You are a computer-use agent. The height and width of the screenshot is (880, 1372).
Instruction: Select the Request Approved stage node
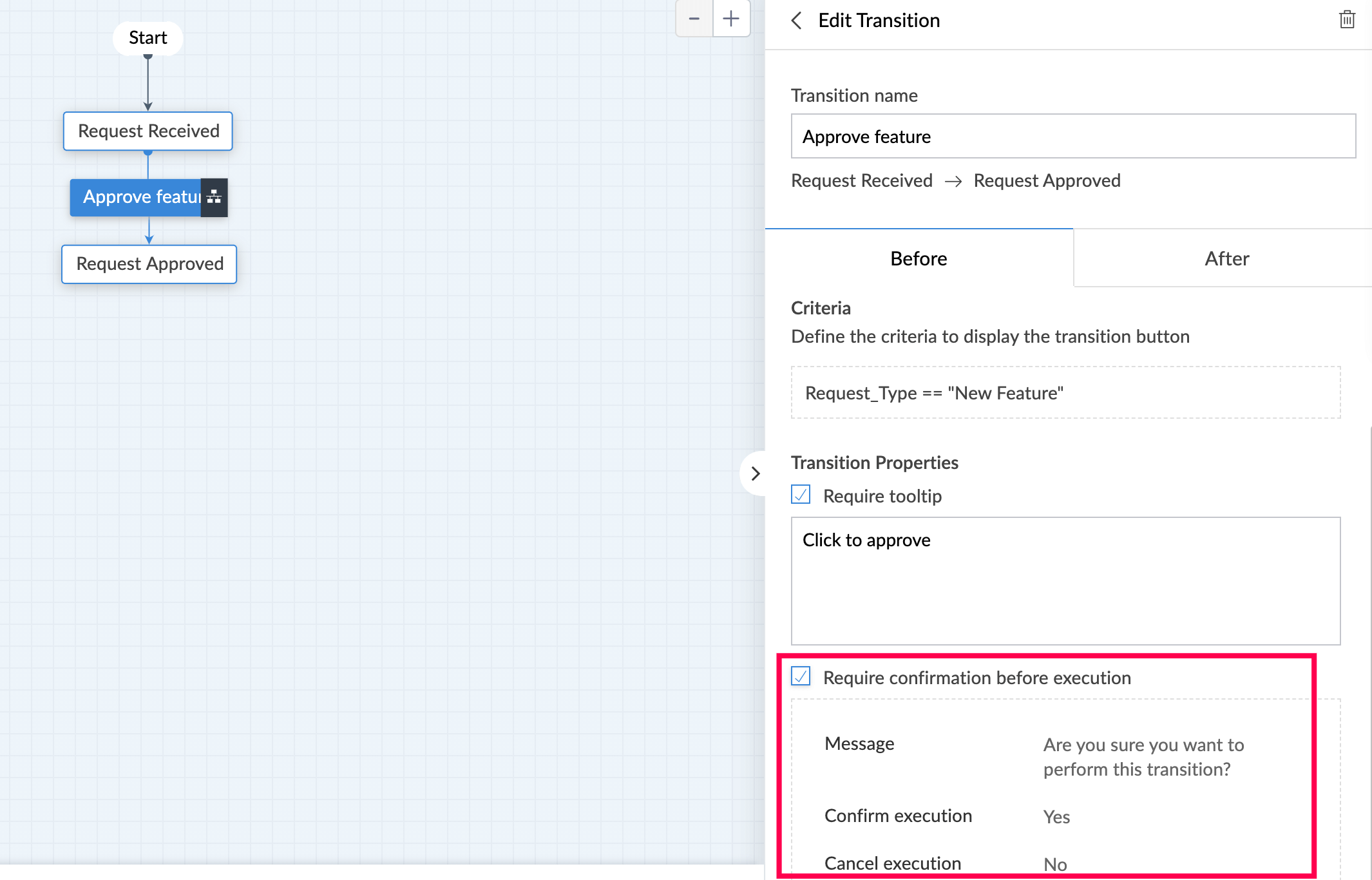(x=149, y=264)
